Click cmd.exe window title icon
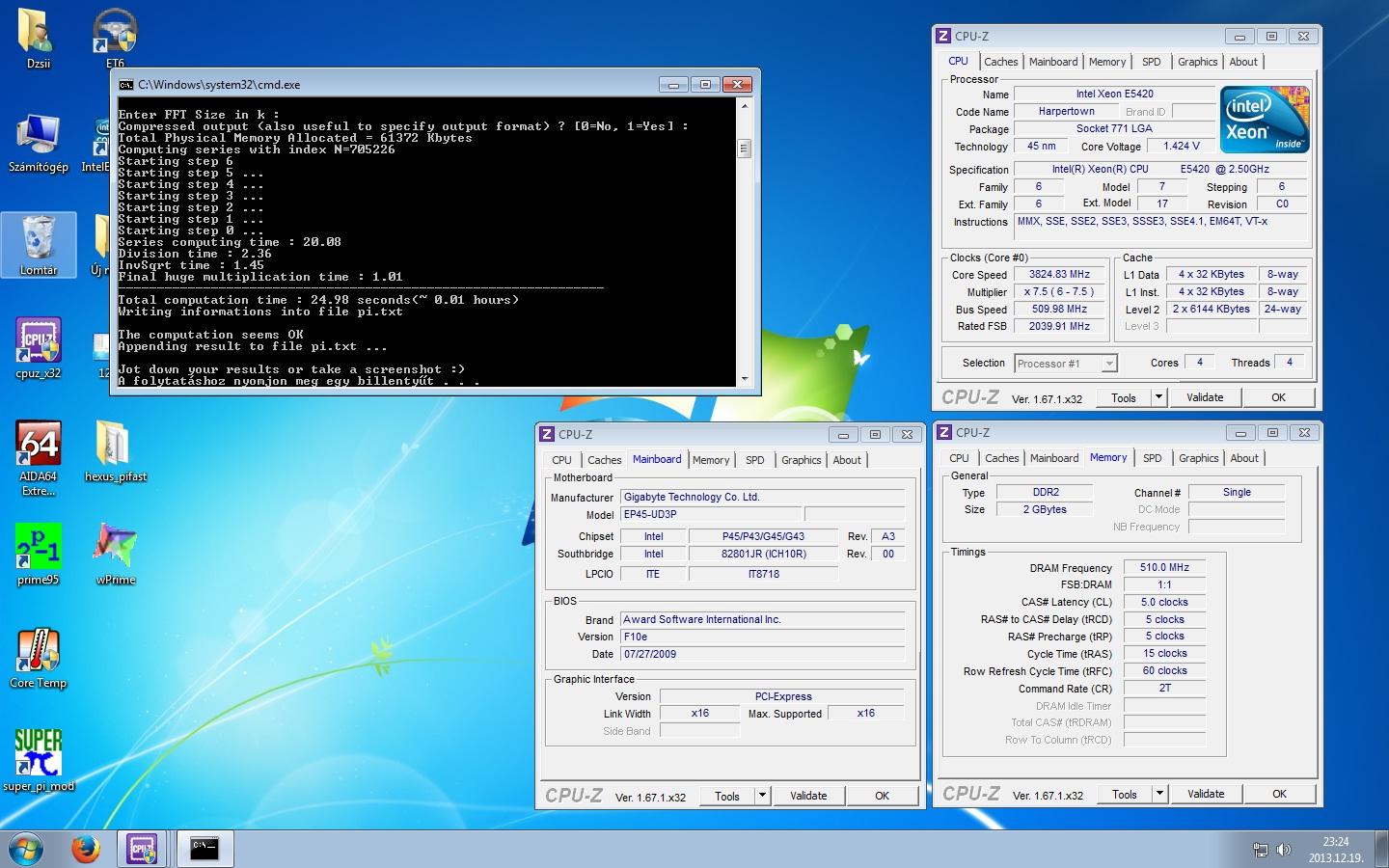 (x=125, y=85)
